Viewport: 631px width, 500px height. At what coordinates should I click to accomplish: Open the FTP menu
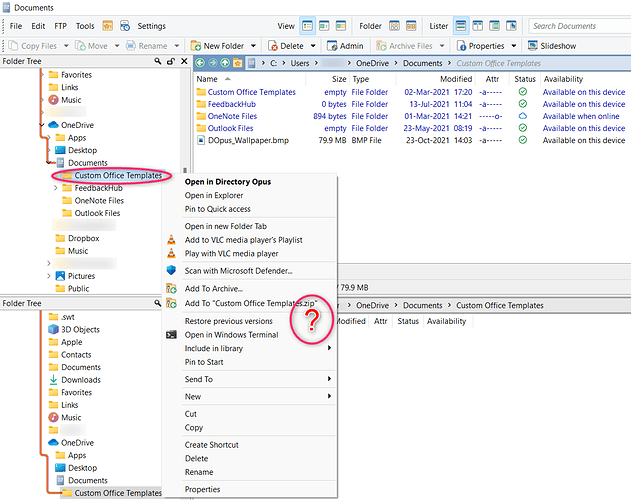[60, 26]
